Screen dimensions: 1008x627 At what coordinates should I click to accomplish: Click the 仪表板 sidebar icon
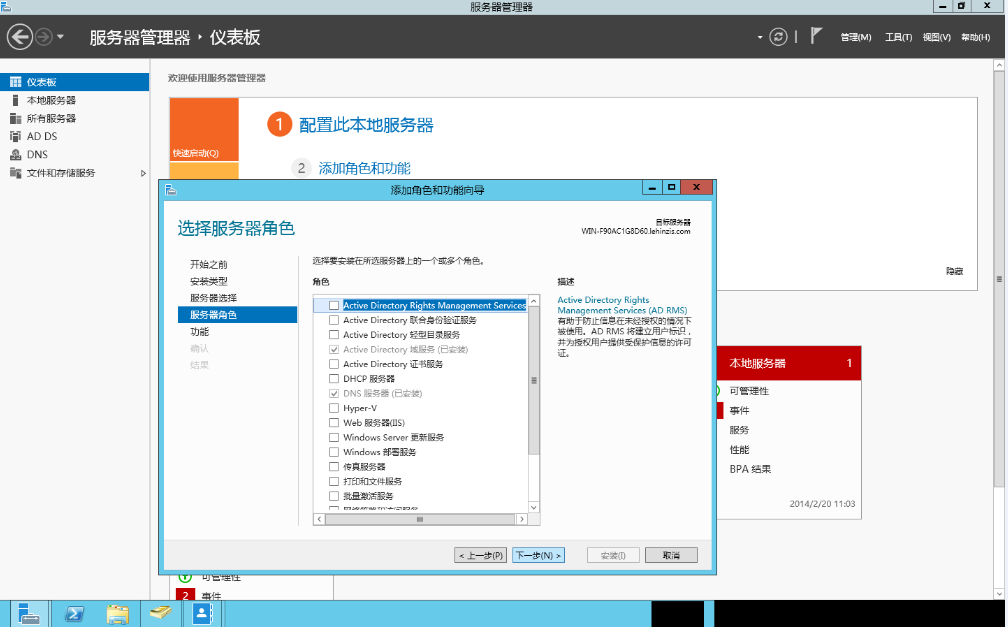pos(15,82)
